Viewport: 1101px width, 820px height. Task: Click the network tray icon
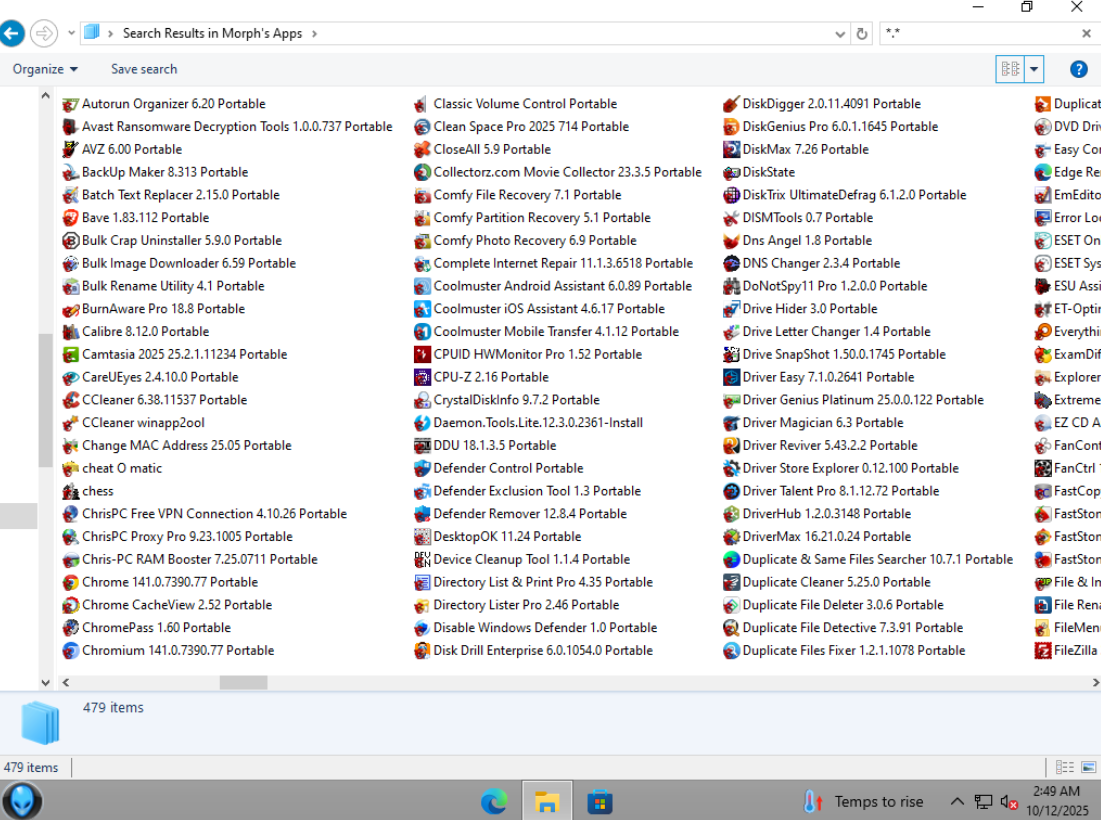984,802
